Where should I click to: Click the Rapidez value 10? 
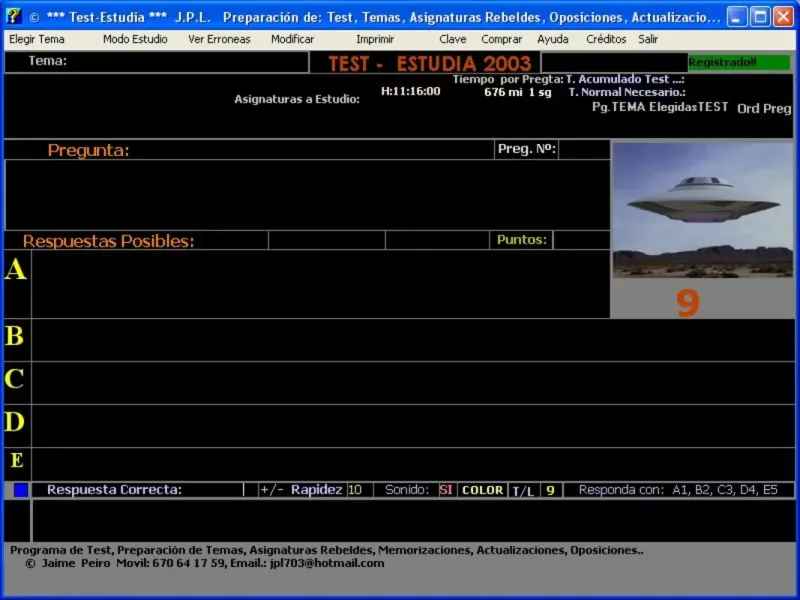[355, 490]
